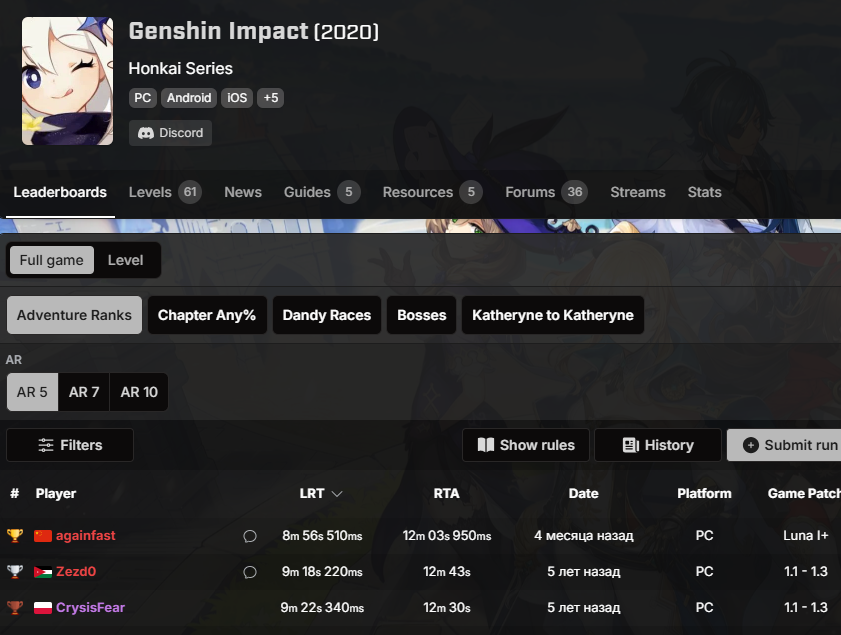841x635 pixels.
Task: Select the Full game toggle option
Action: [51, 260]
